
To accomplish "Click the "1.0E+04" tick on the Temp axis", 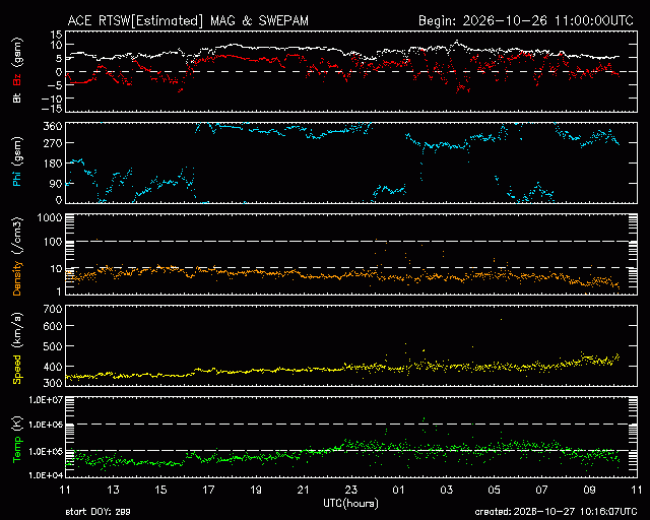I will pyautogui.click(x=46, y=475).
